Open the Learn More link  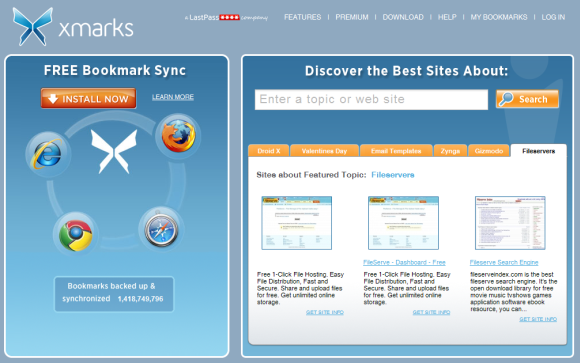coord(173,97)
